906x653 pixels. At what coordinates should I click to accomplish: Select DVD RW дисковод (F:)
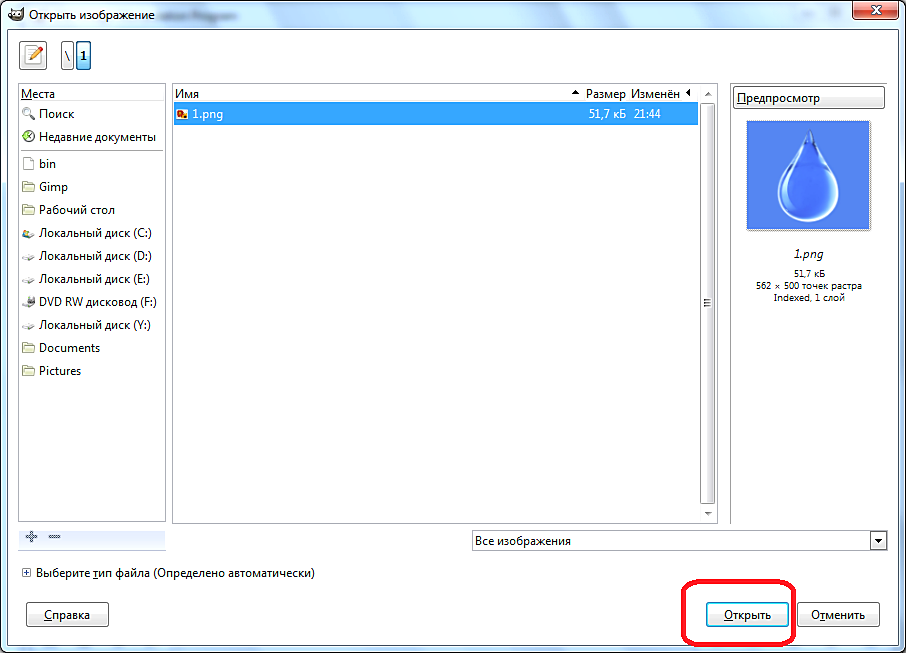tap(92, 302)
